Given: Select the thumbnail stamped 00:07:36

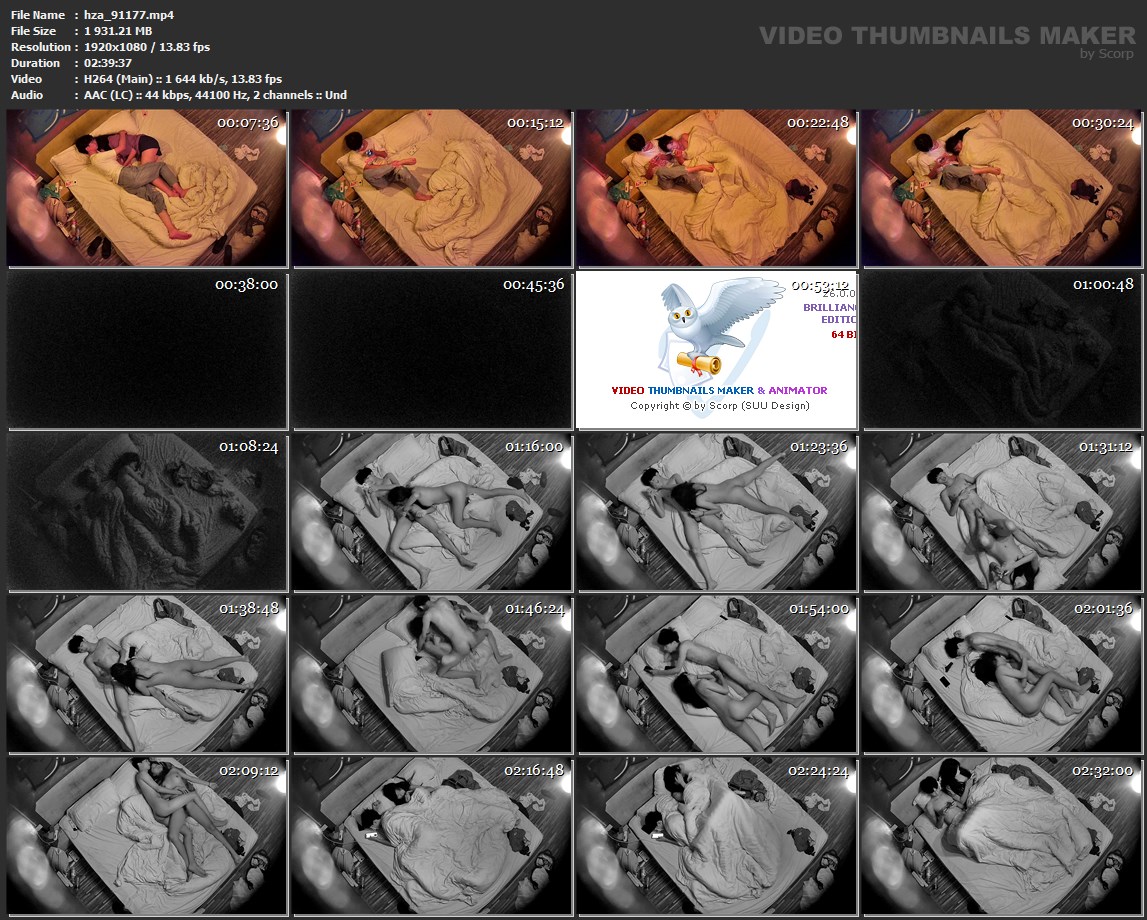Looking at the screenshot, I should [x=146, y=188].
